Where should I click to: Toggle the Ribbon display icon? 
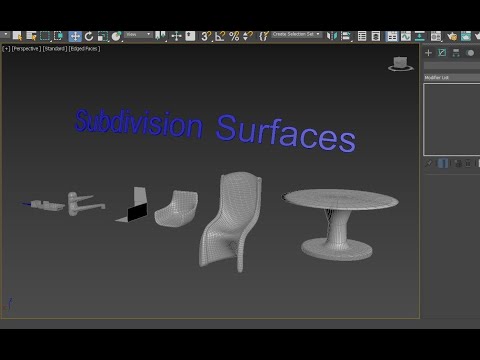click(392, 36)
